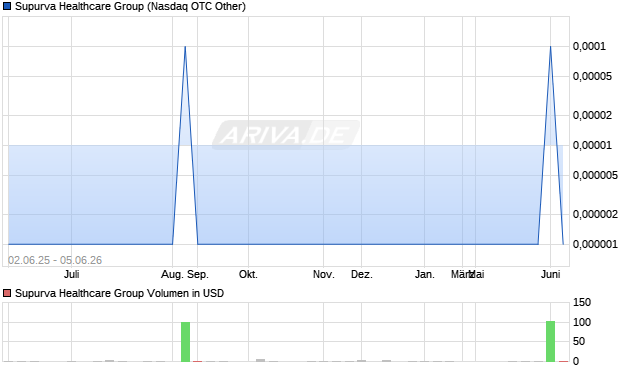Click the 'Juli' x-axis label
Viewport: 620px width, 371px height.
click(72, 274)
